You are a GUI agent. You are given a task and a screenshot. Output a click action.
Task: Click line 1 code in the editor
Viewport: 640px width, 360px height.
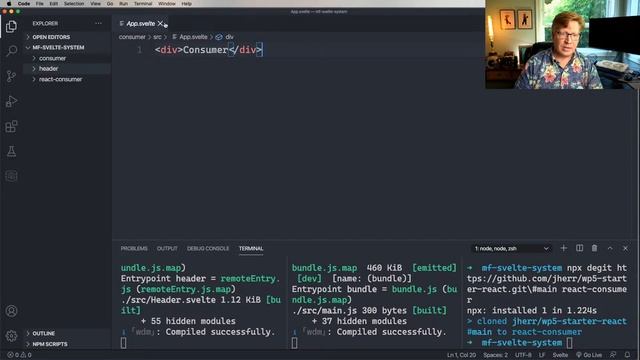click(209, 50)
